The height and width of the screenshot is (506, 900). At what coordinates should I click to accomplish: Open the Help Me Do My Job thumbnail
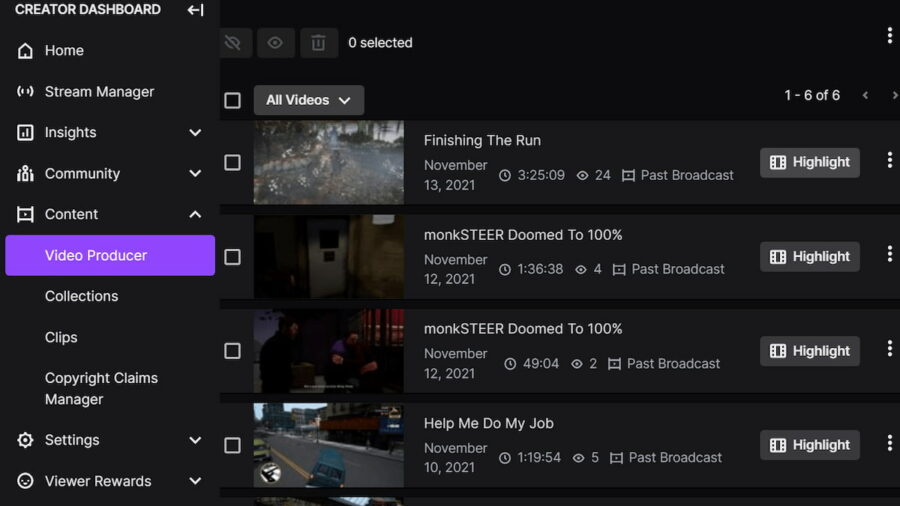(329, 445)
